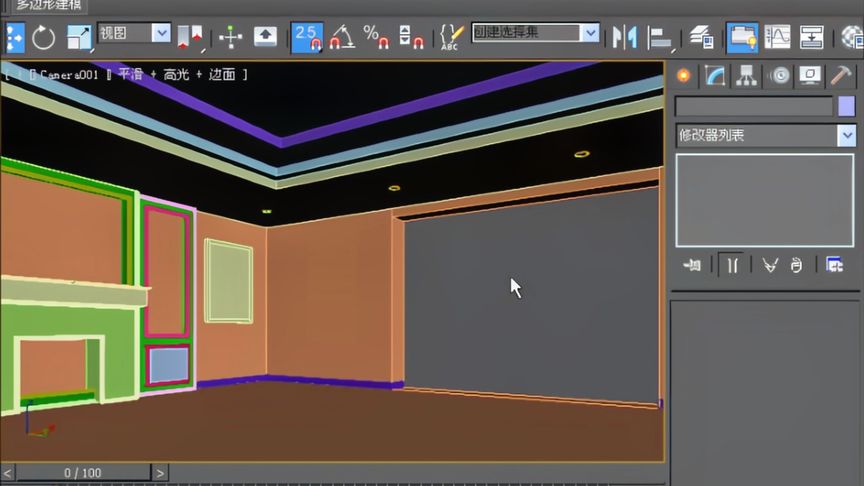Expand the 创建选择集 dropdown arrow
Image resolution: width=864 pixels, height=486 pixels.
[x=590, y=33]
